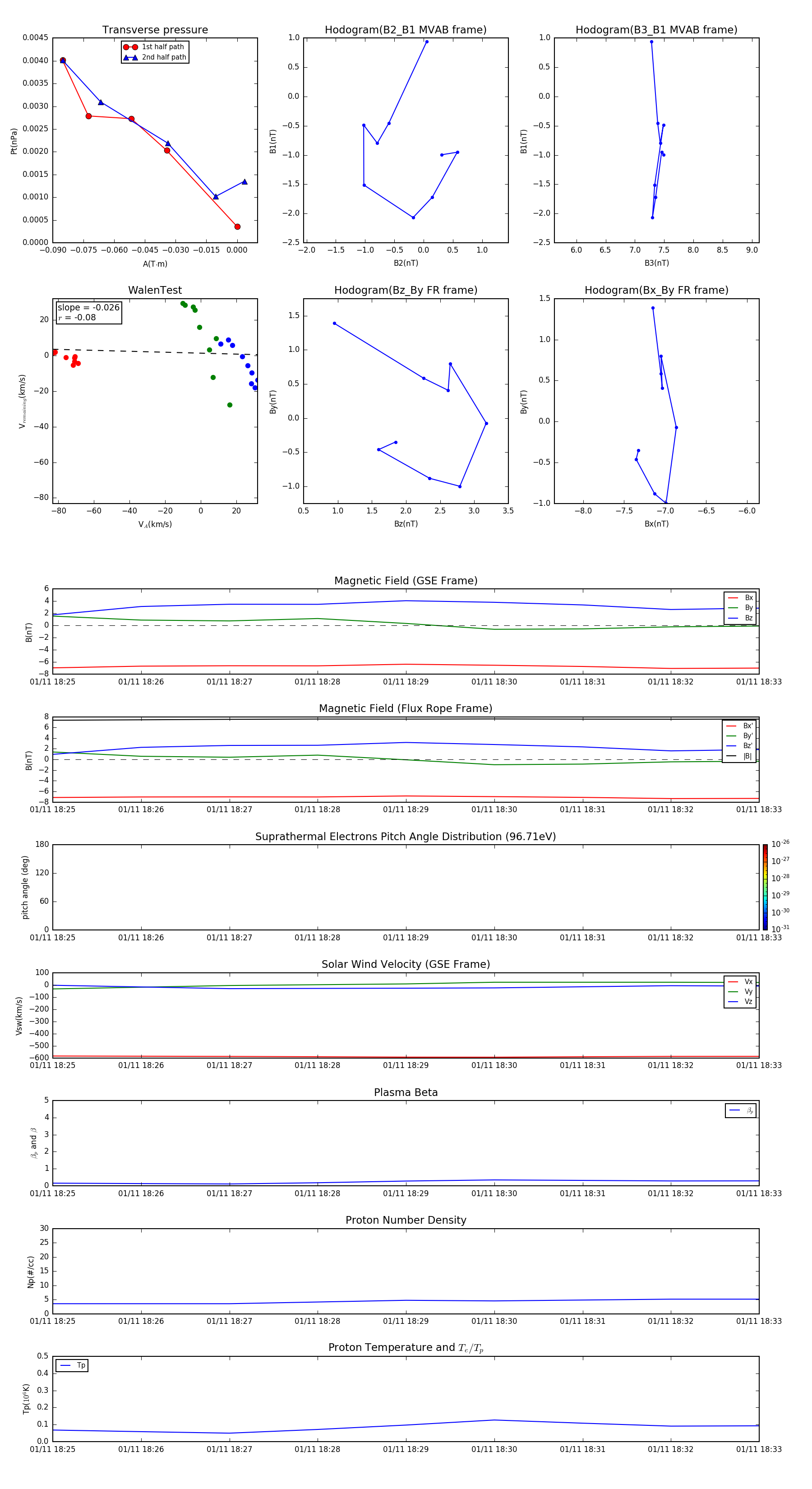Click the Vy legend entry in velocity plot
The height and width of the screenshot is (1489, 812).
click(x=740, y=992)
